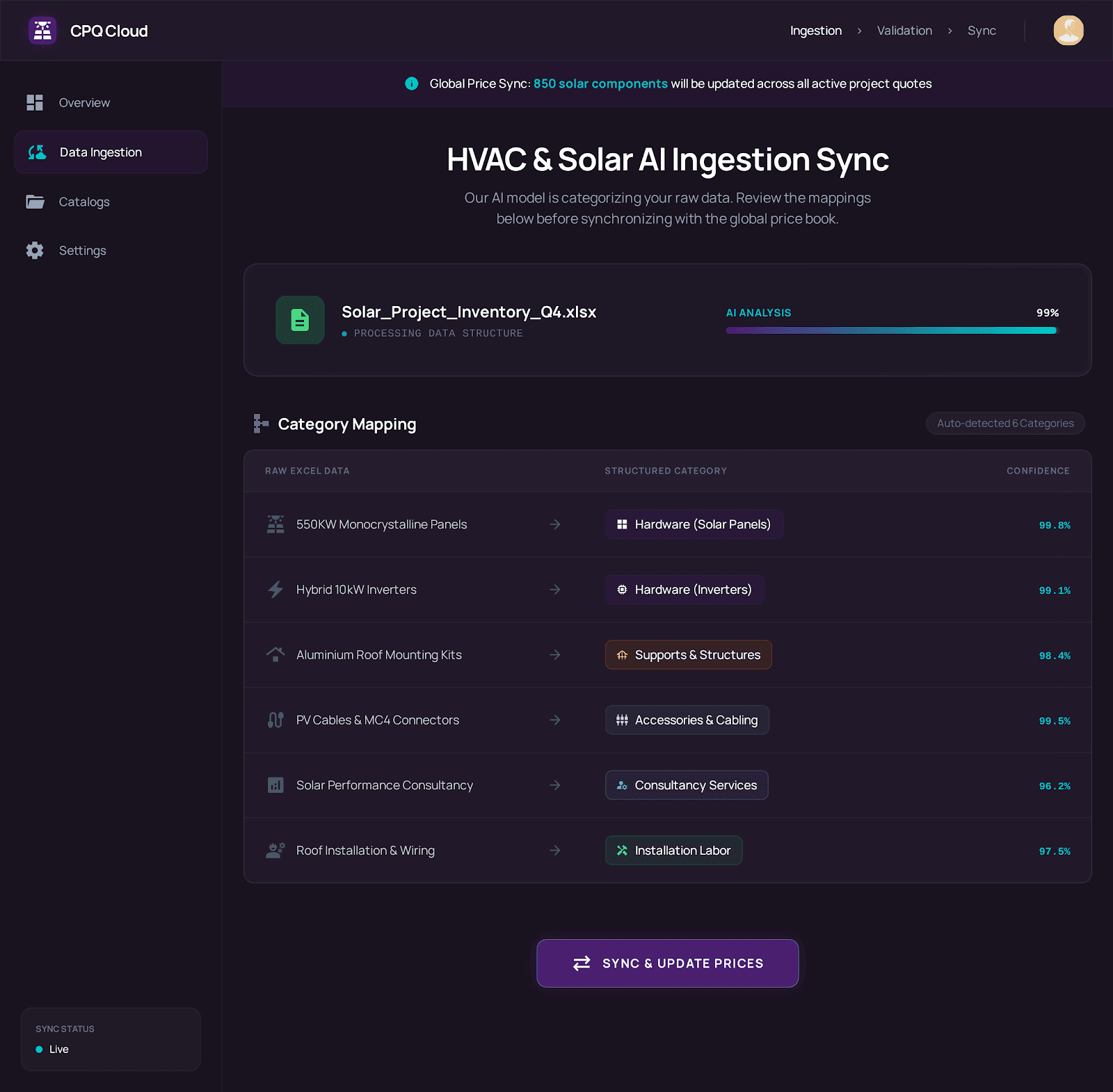The image size is (1113, 1092).
Task: Go to Settings in the sidebar
Action: [x=82, y=250]
